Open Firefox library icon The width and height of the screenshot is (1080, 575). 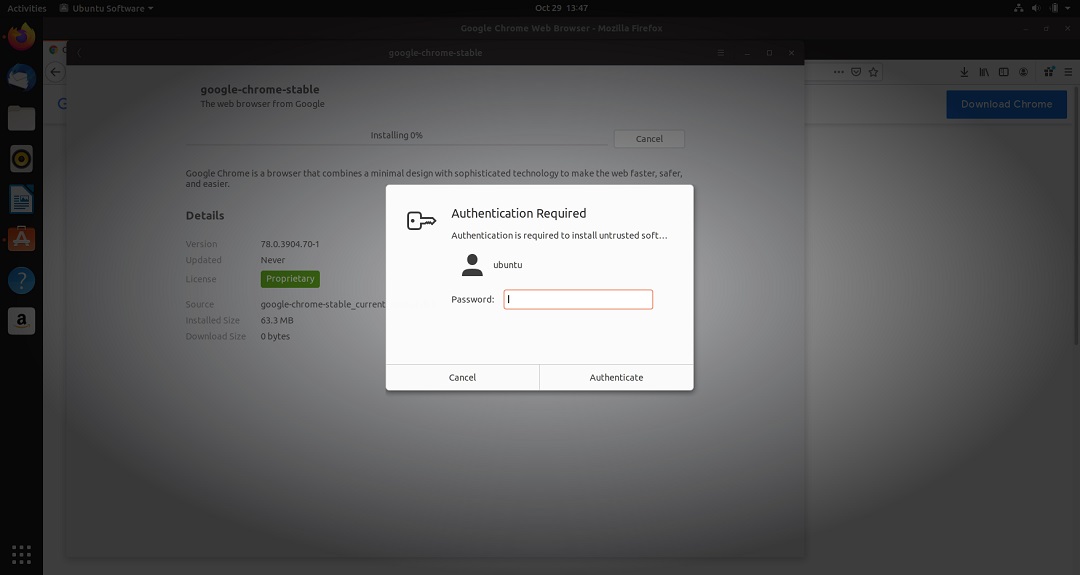(984, 72)
